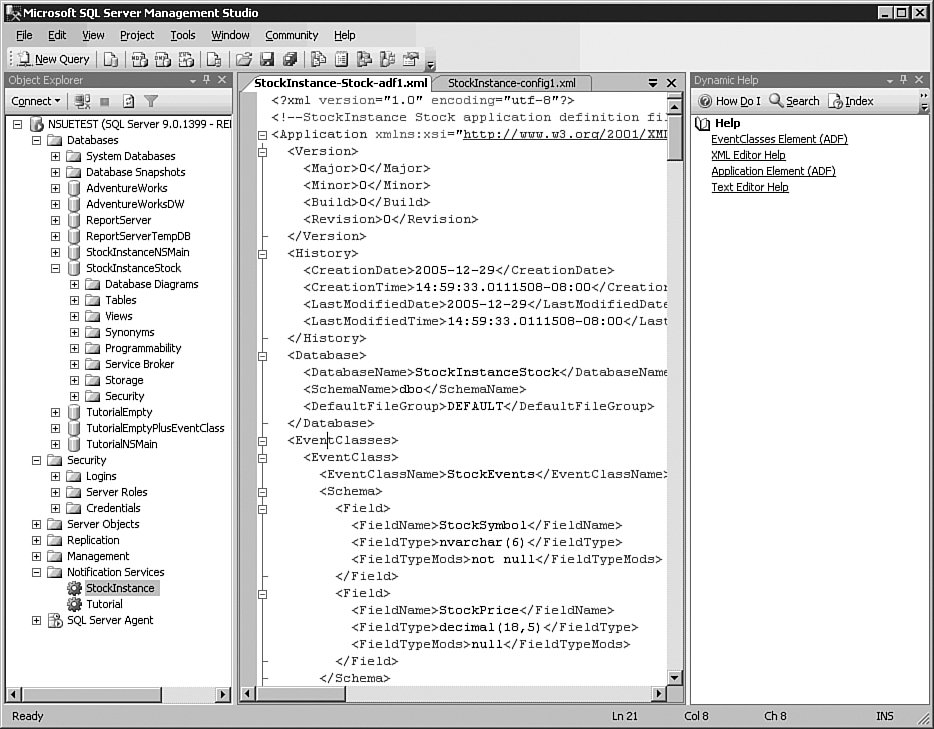Screen dimensions: 934x729
Task: Click the Analysis Services MDX Query icon
Action: 139,59
